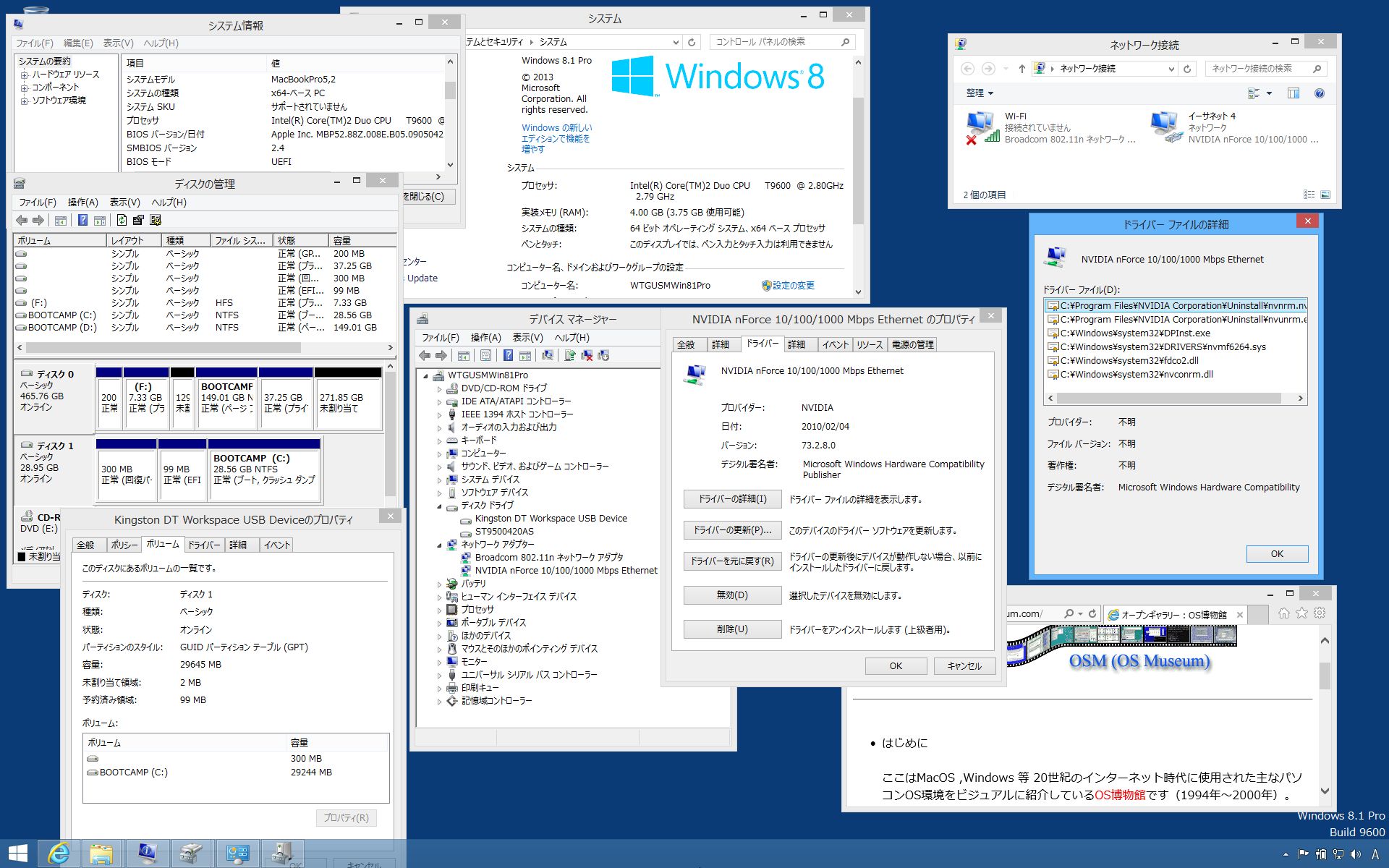
Task: Open Internet Explorer from the taskbar
Action: (59, 854)
